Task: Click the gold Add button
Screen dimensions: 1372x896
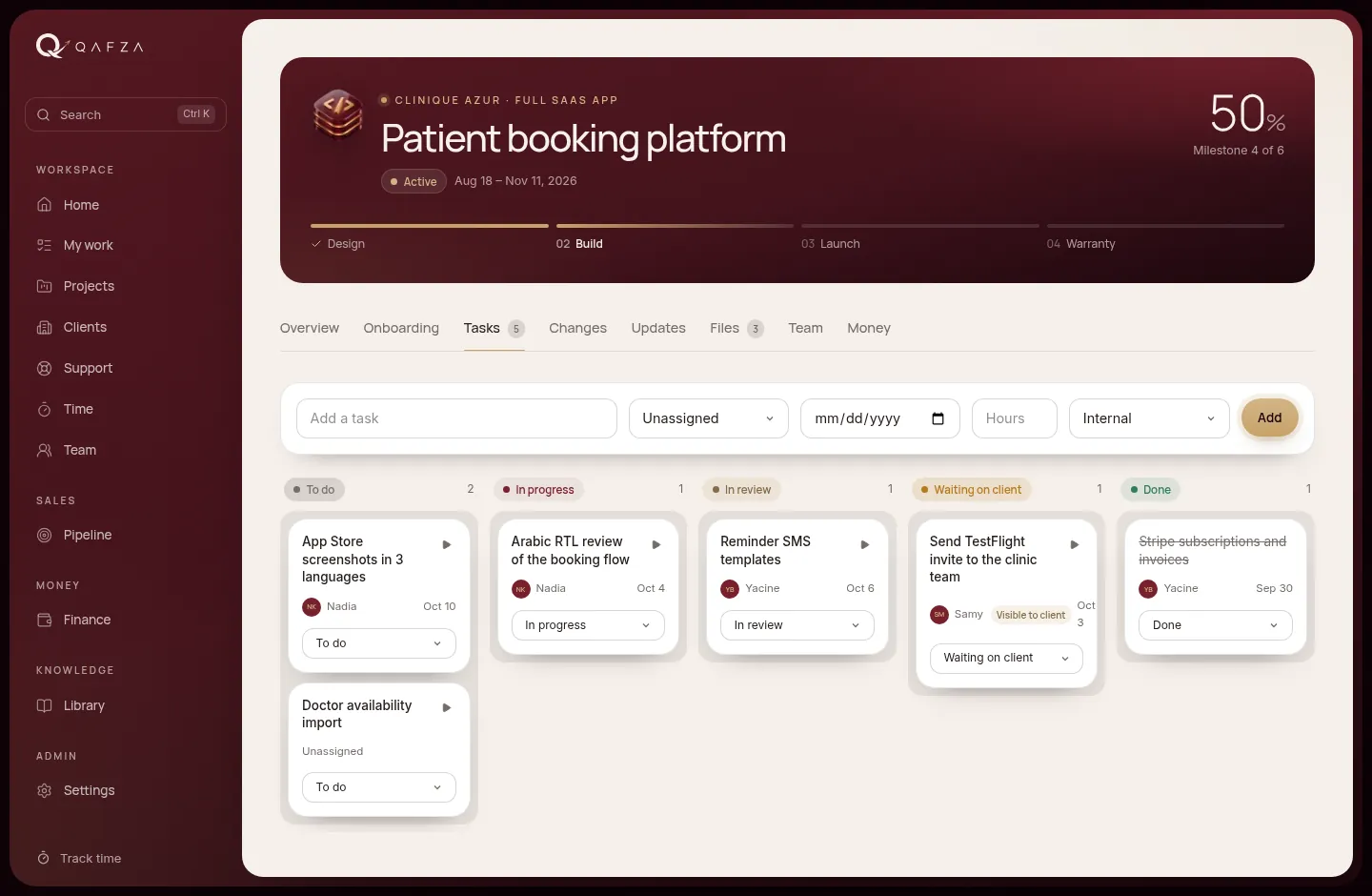Action: tap(1269, 417)
